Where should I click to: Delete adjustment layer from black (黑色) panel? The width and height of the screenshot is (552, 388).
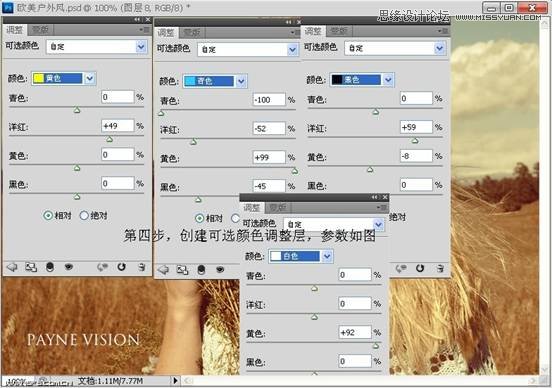(x=440, y=269)
